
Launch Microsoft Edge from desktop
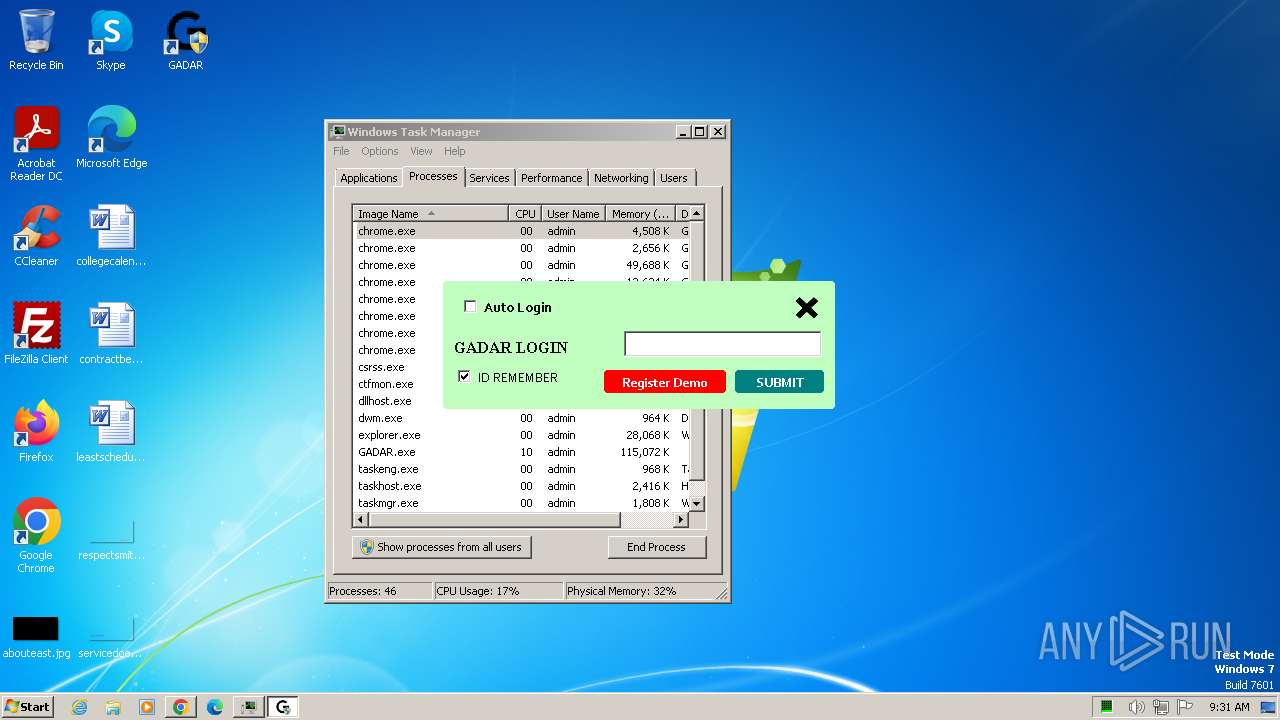coord(111,137)
